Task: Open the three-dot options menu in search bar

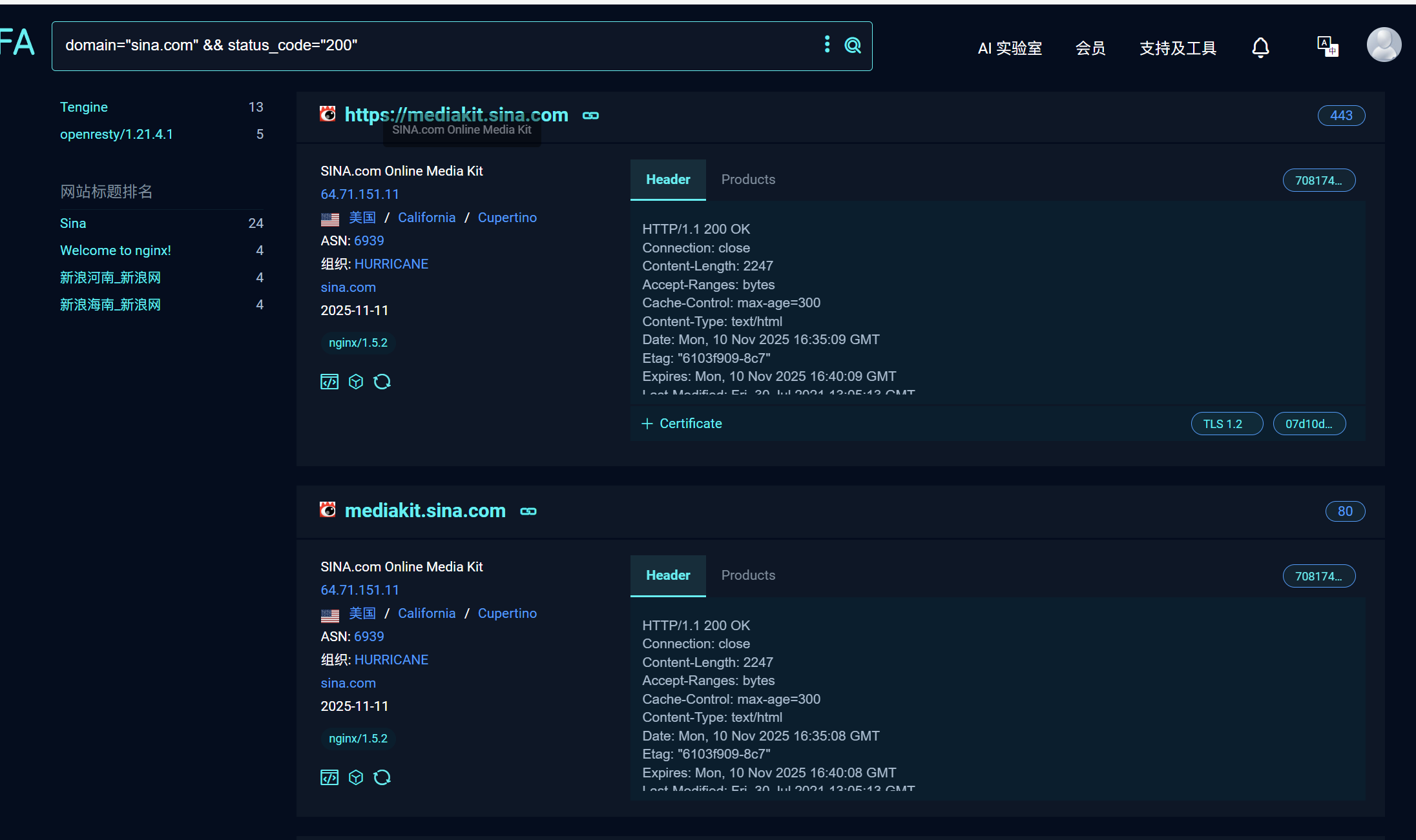Action: [827, 44]
